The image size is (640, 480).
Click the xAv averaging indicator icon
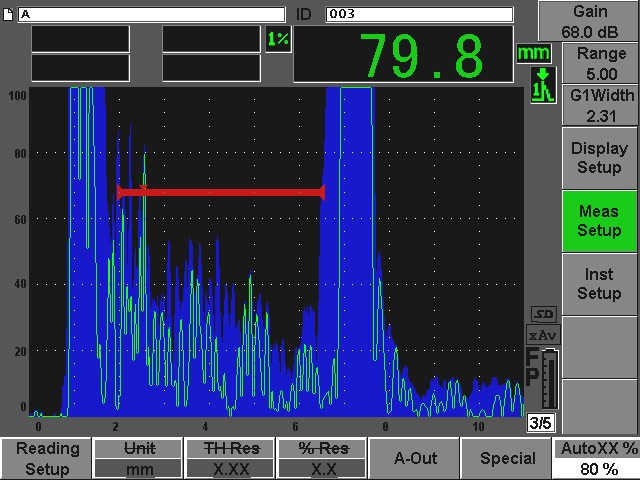[542, 335]
